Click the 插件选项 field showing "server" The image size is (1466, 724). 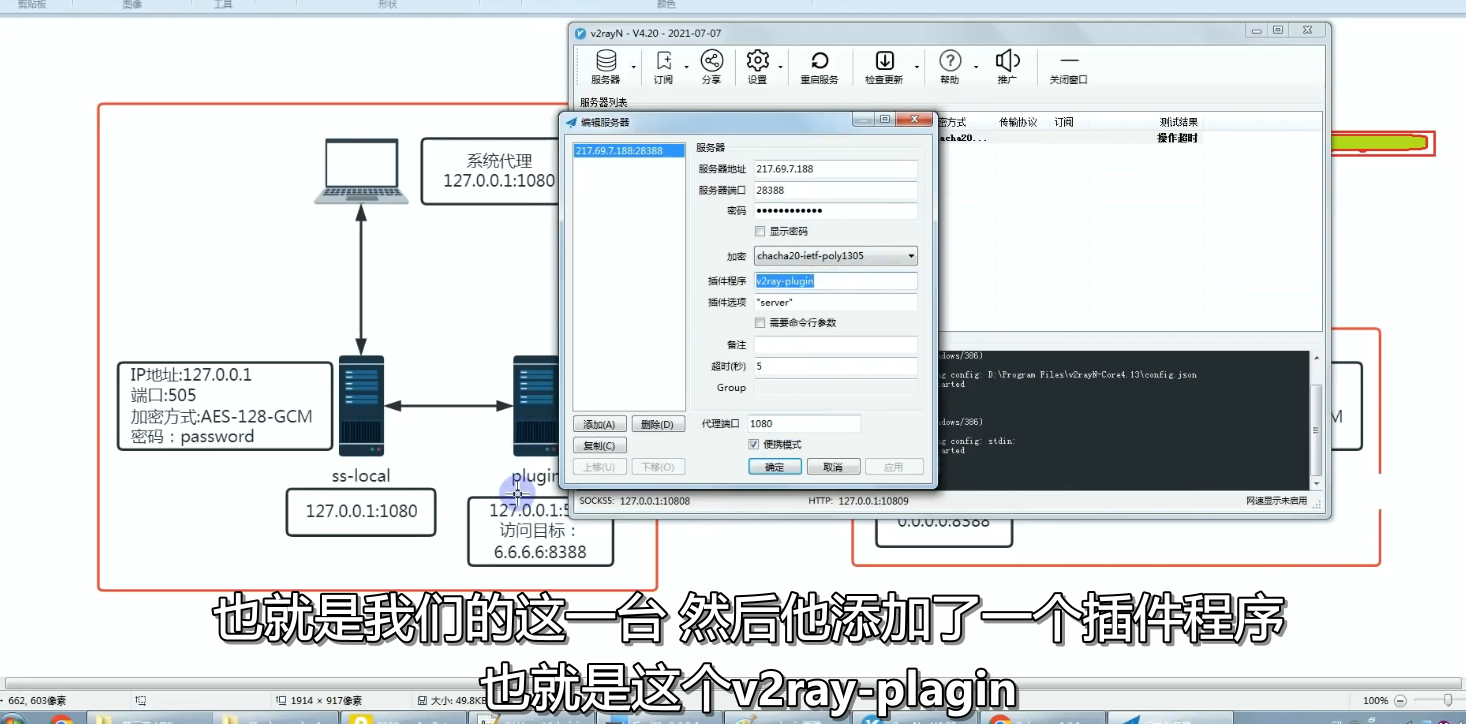(835, 302)
